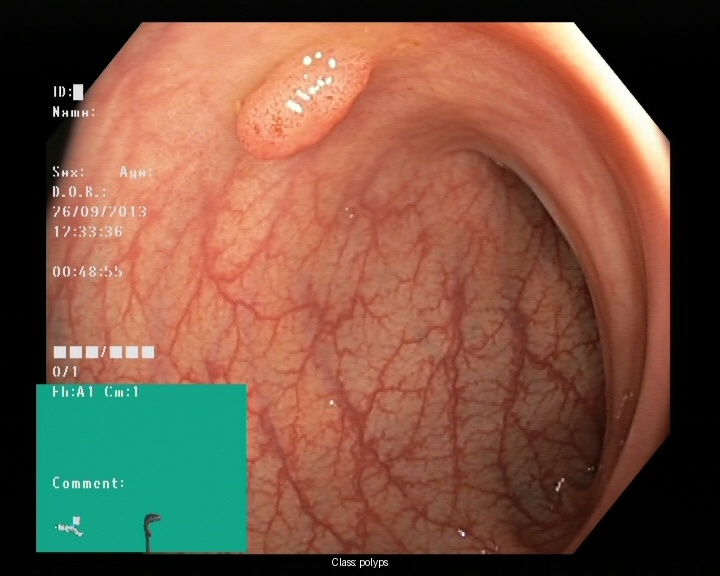
Task: Click the '0/1' image counter
Action: pyautogui.click(x=65, y=371)
